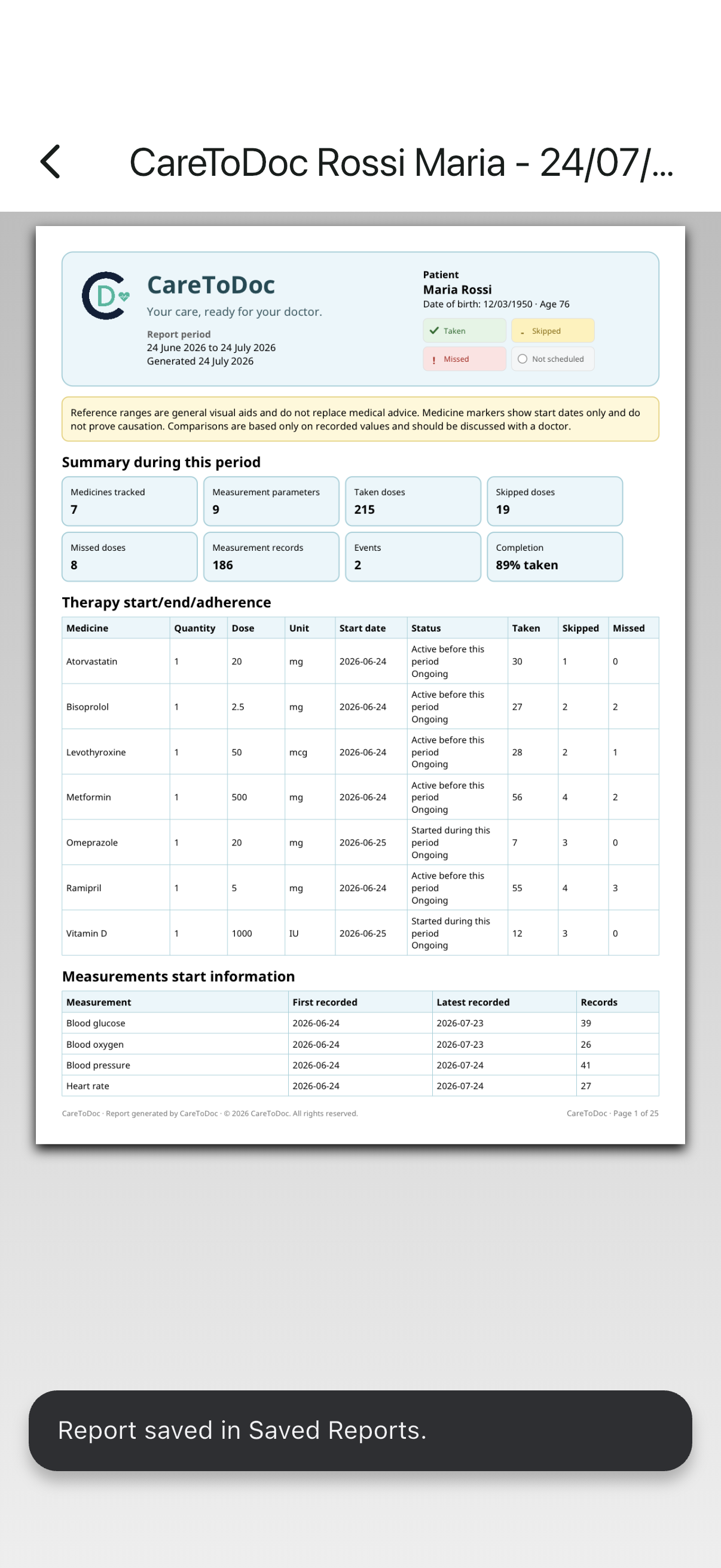Click the Atorvastatin row name
Screen dimensions: 721x1568
(x=91, y=661)
